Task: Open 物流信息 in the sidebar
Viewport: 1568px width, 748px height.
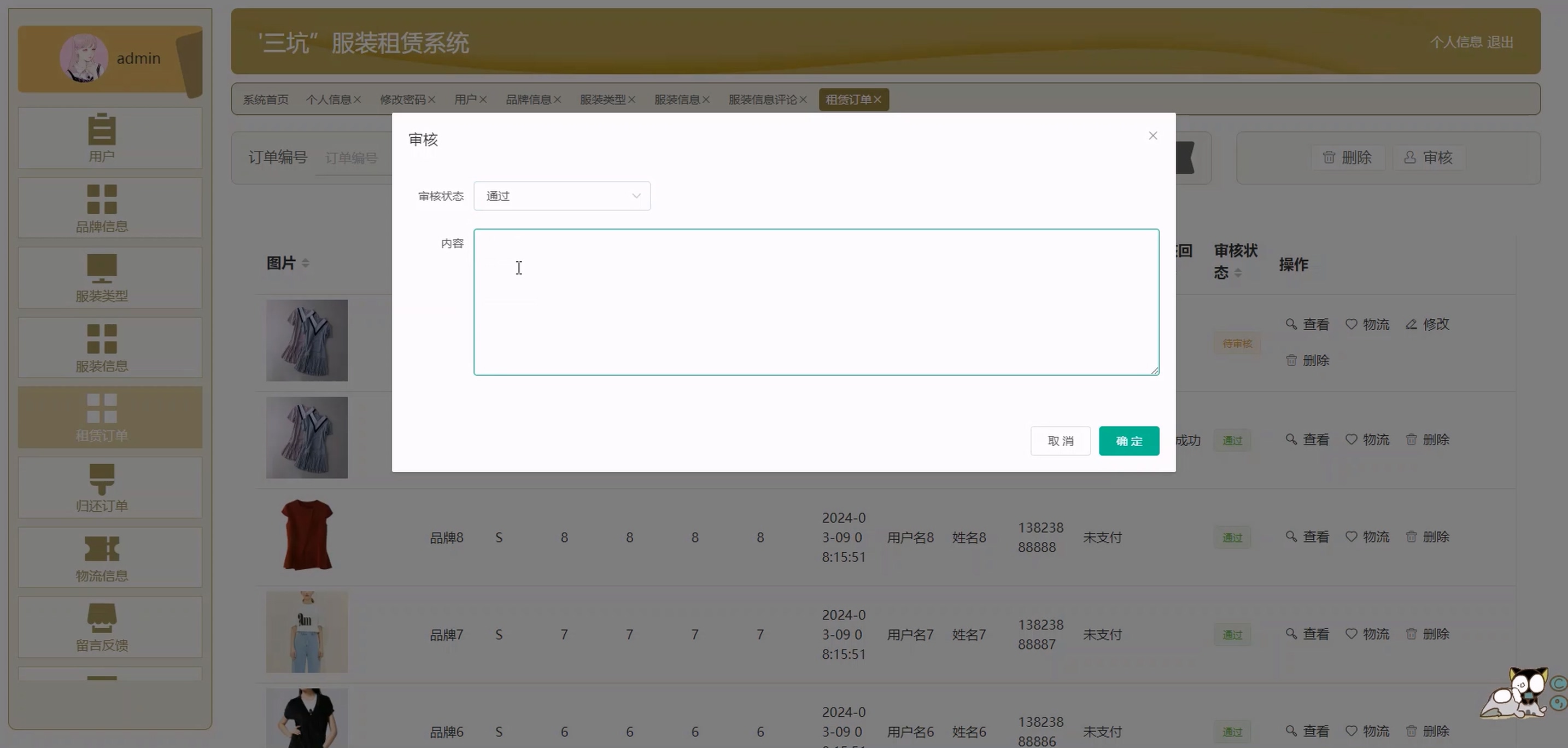Action: tap(110, 558)
